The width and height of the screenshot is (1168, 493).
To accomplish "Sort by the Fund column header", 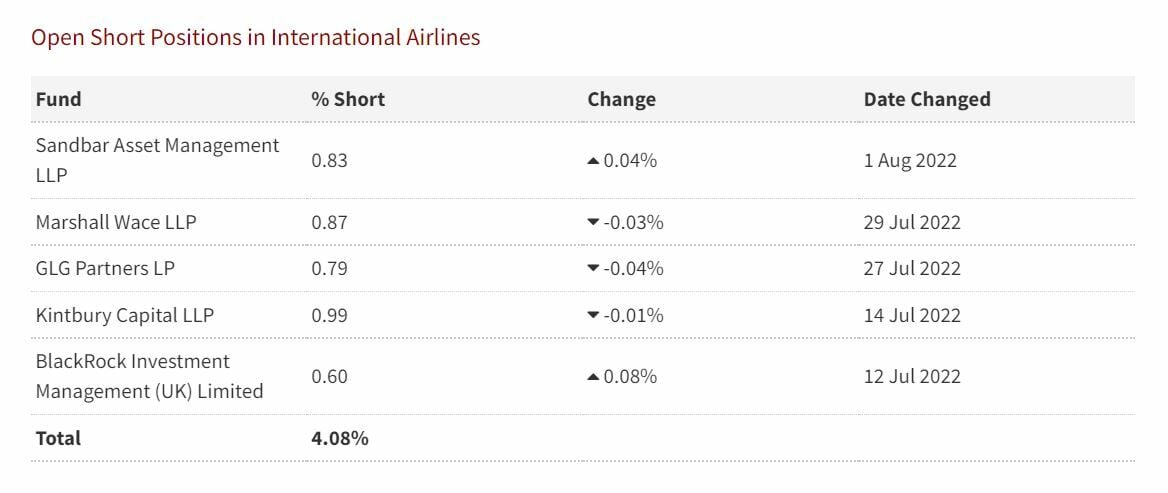I will tap(59, 99).
